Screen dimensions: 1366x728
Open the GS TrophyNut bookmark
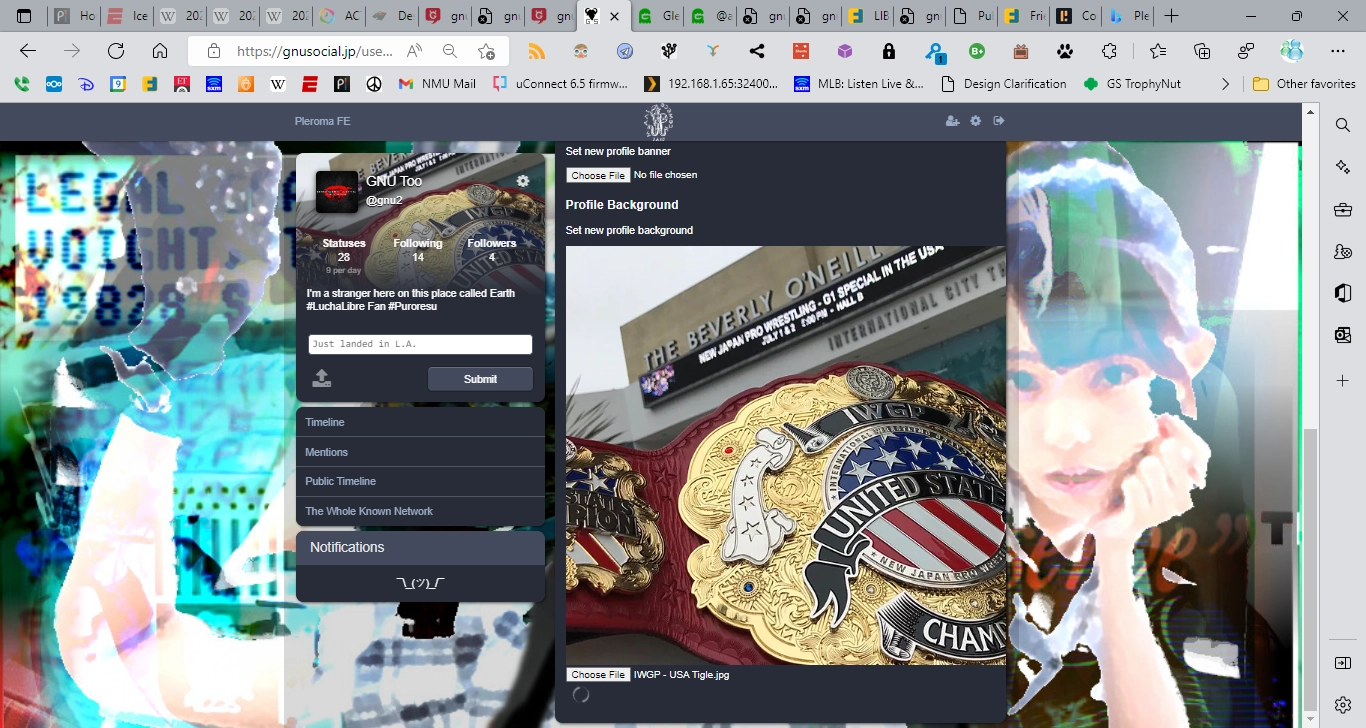pos(1132,84)
